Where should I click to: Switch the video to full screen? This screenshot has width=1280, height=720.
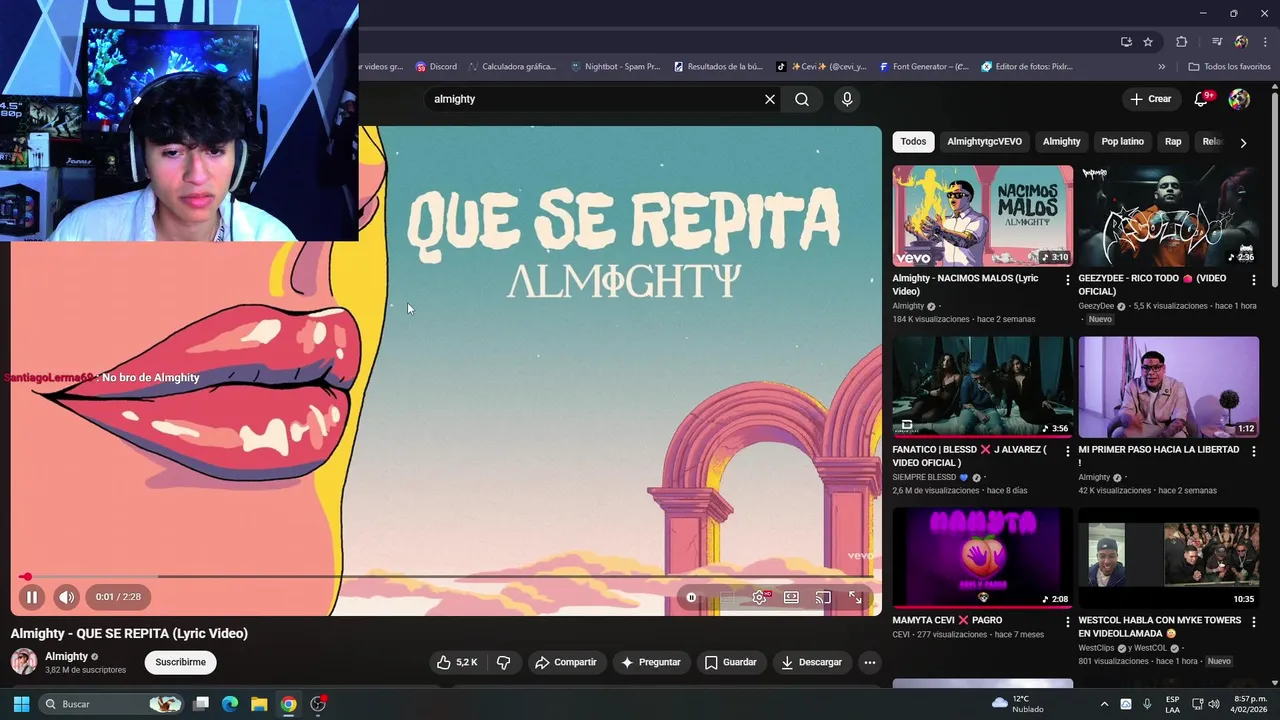click(x=856, y=597)
